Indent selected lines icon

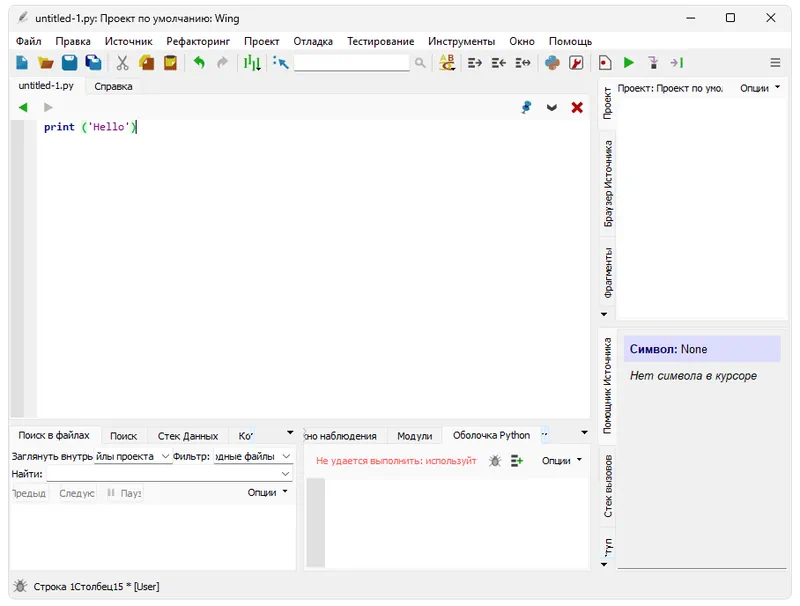[x=474, y=63]
